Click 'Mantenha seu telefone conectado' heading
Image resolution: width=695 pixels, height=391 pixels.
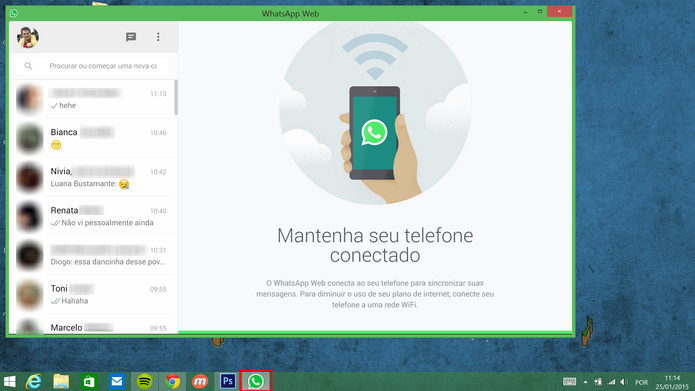pyautogui.click(x=375, y=245)
